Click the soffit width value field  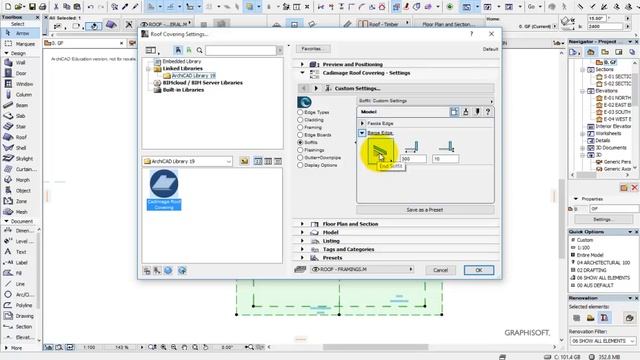pyautogui.click(x=413, y=159)
